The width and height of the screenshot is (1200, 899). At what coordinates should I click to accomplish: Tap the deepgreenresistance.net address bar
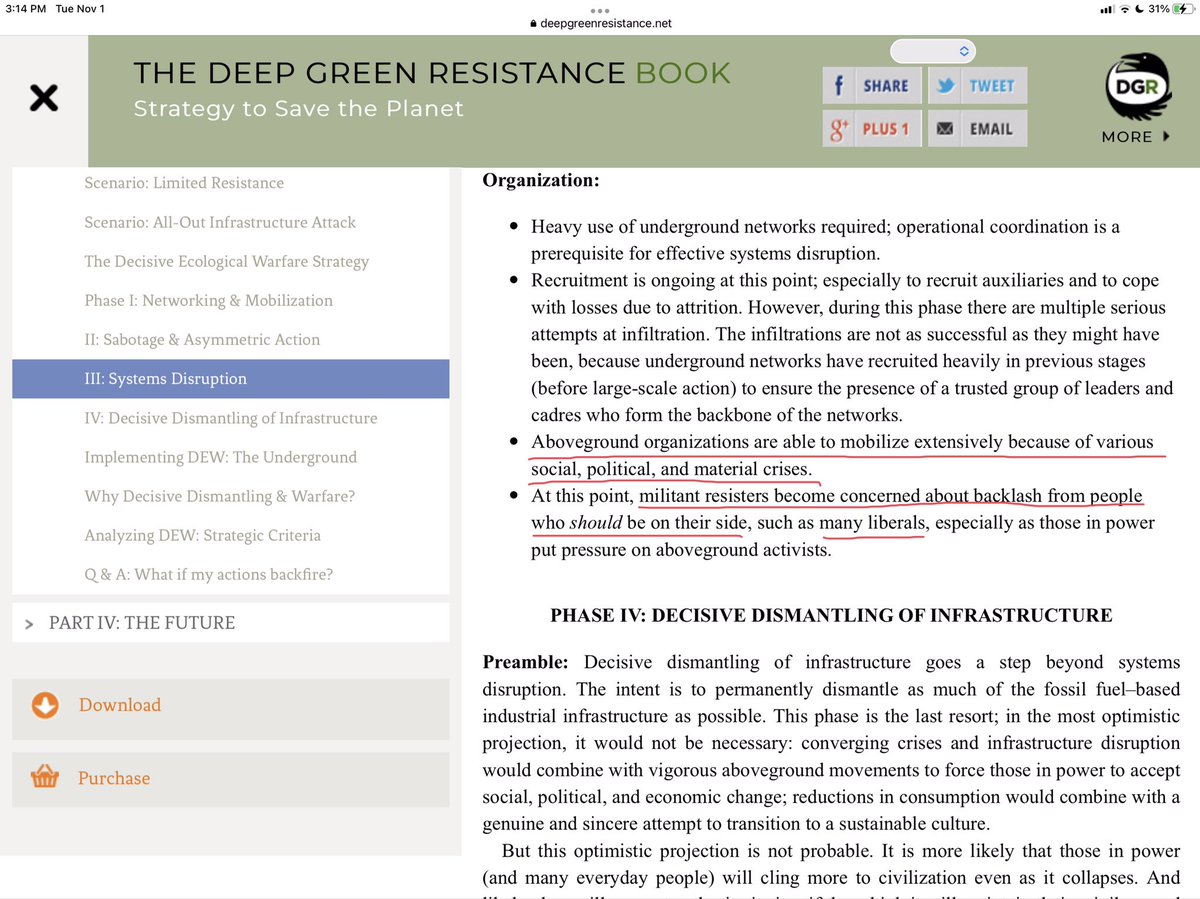pyautogui.click(x=600, y=25)
